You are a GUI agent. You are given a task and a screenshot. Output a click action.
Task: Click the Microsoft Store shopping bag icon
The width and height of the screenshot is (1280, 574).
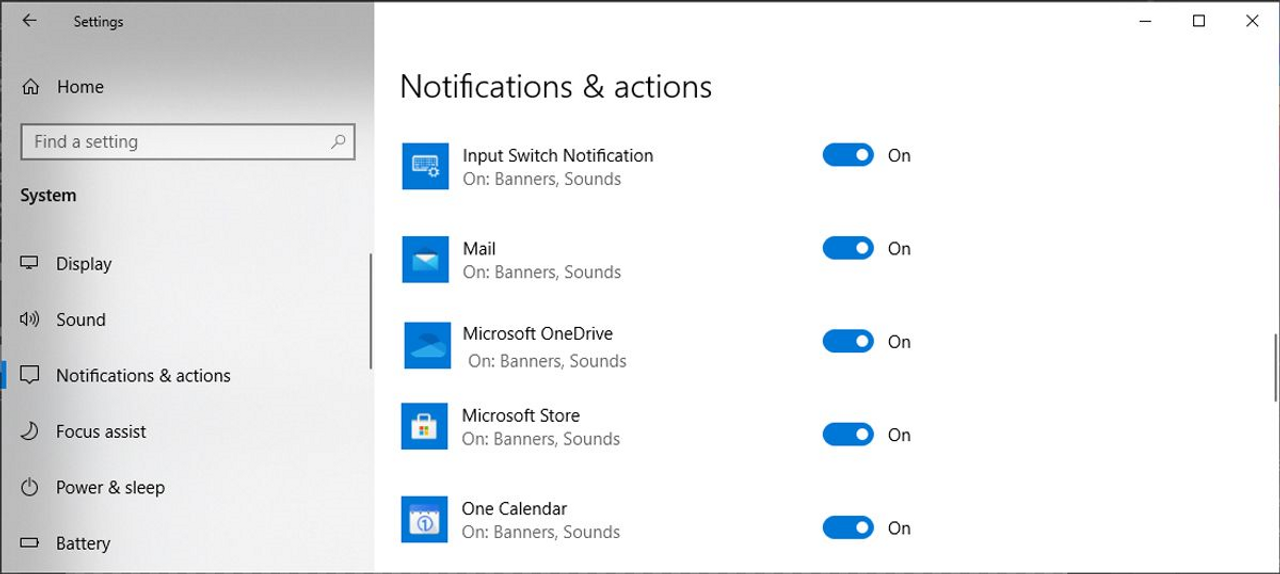[x=425, y=426]
